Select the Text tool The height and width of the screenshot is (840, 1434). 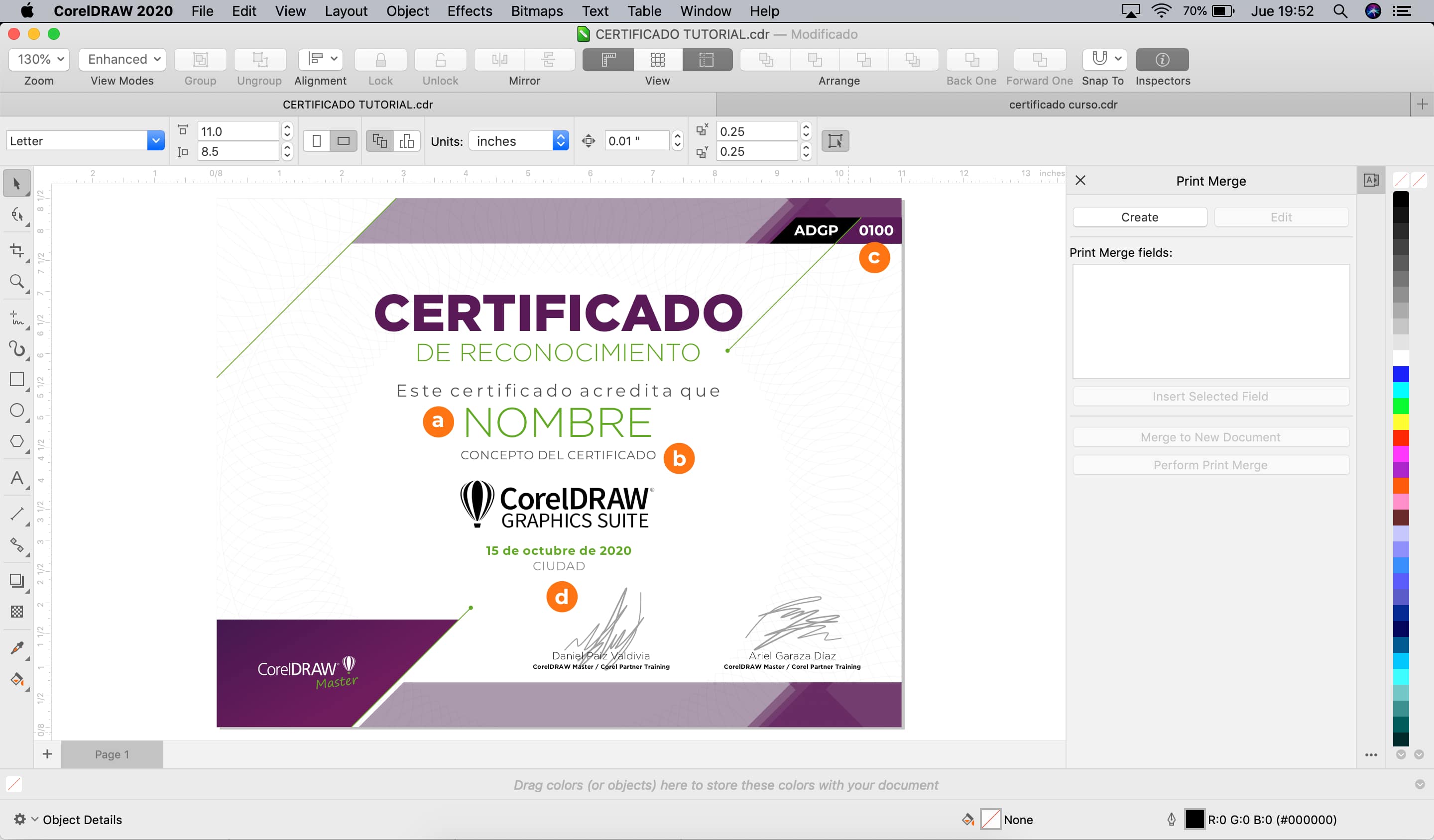16,478
